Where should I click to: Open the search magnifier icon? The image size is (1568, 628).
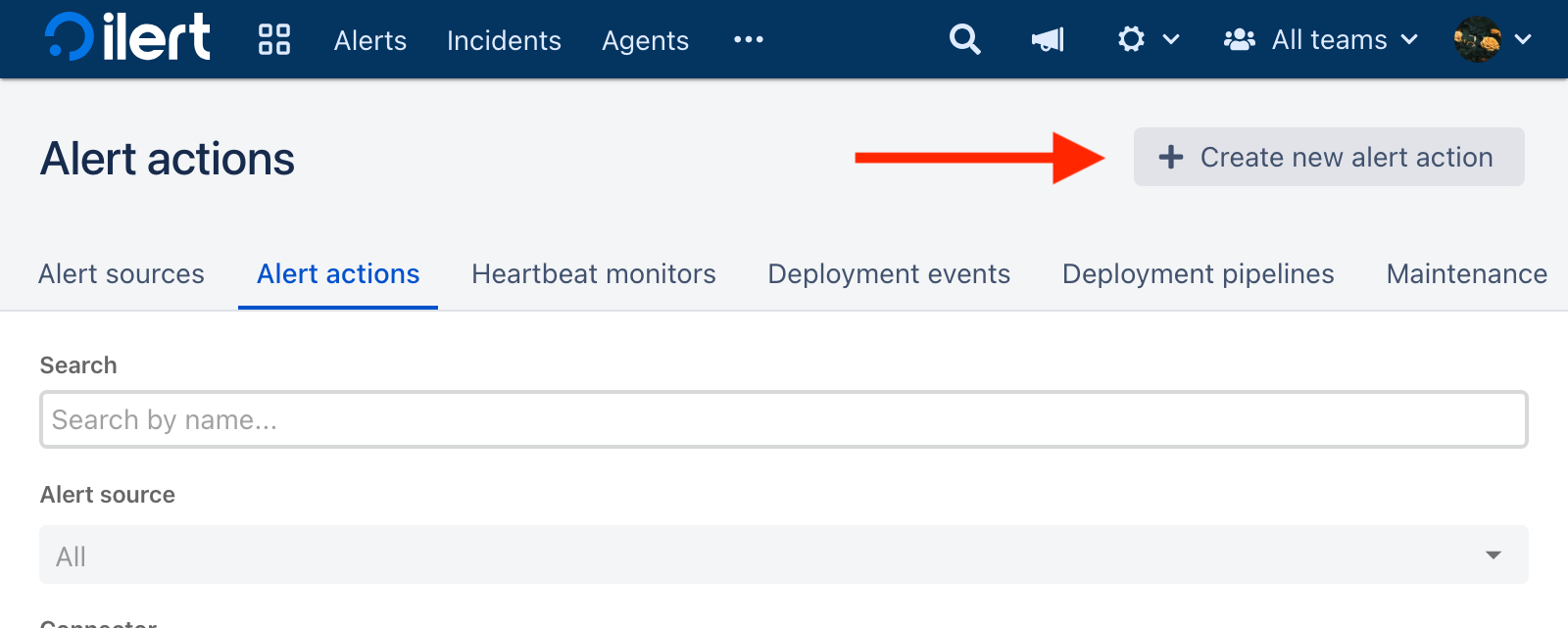tap(964, 39)
